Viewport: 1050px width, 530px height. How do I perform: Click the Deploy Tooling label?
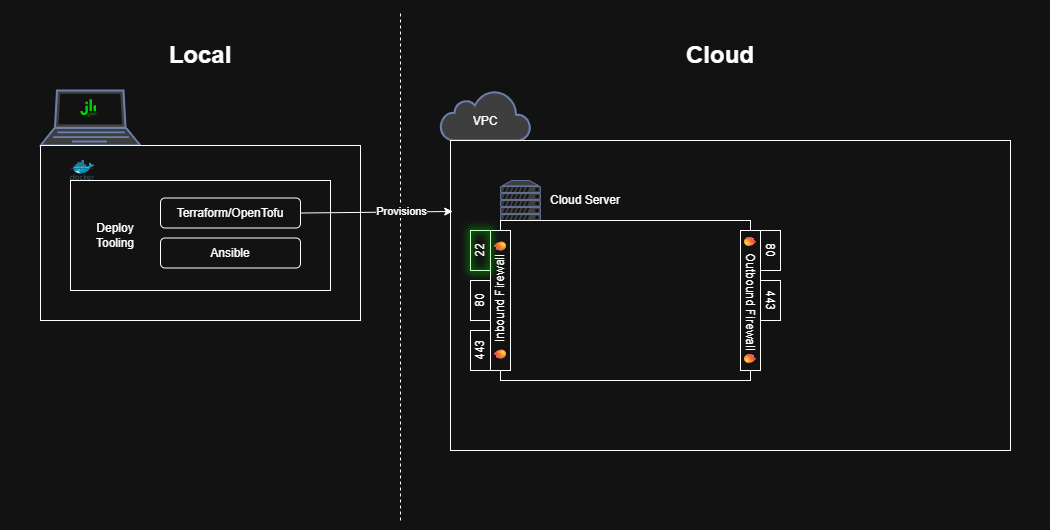115,235
